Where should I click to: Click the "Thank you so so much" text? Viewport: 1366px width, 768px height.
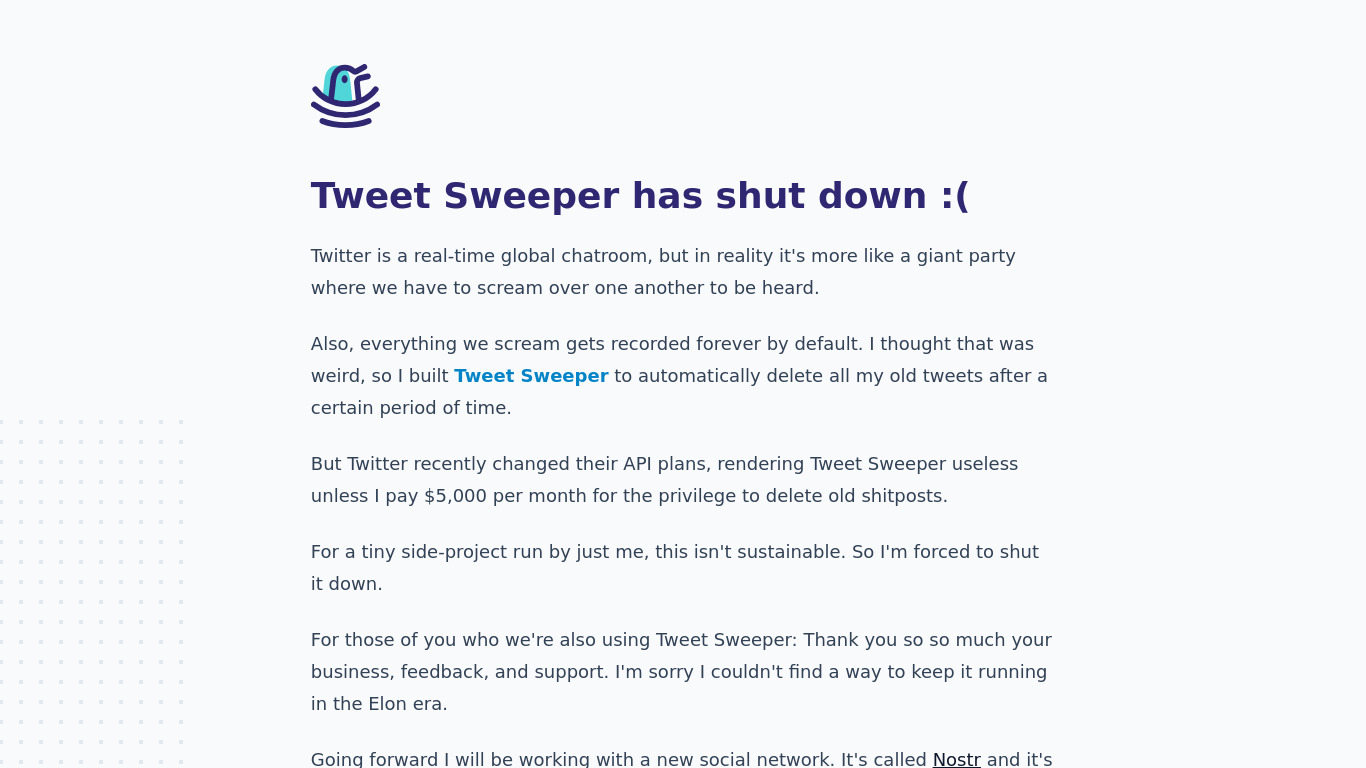pos(902,640)
